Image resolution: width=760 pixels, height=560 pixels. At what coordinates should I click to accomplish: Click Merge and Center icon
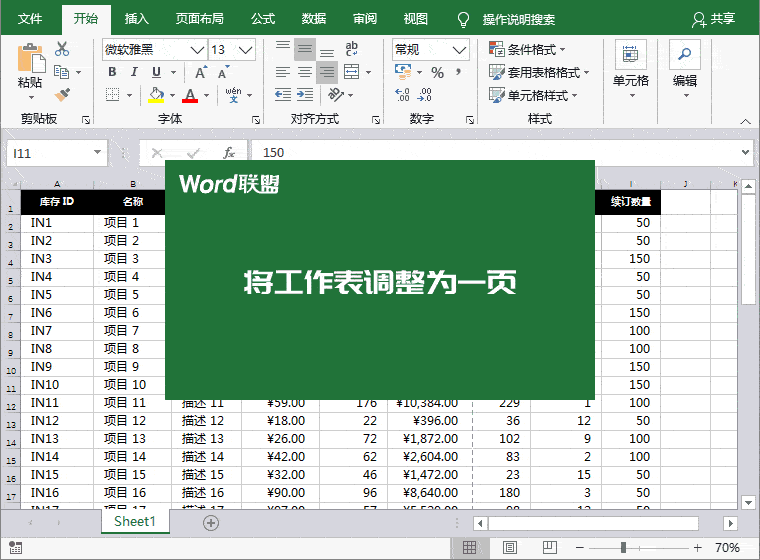351,72
